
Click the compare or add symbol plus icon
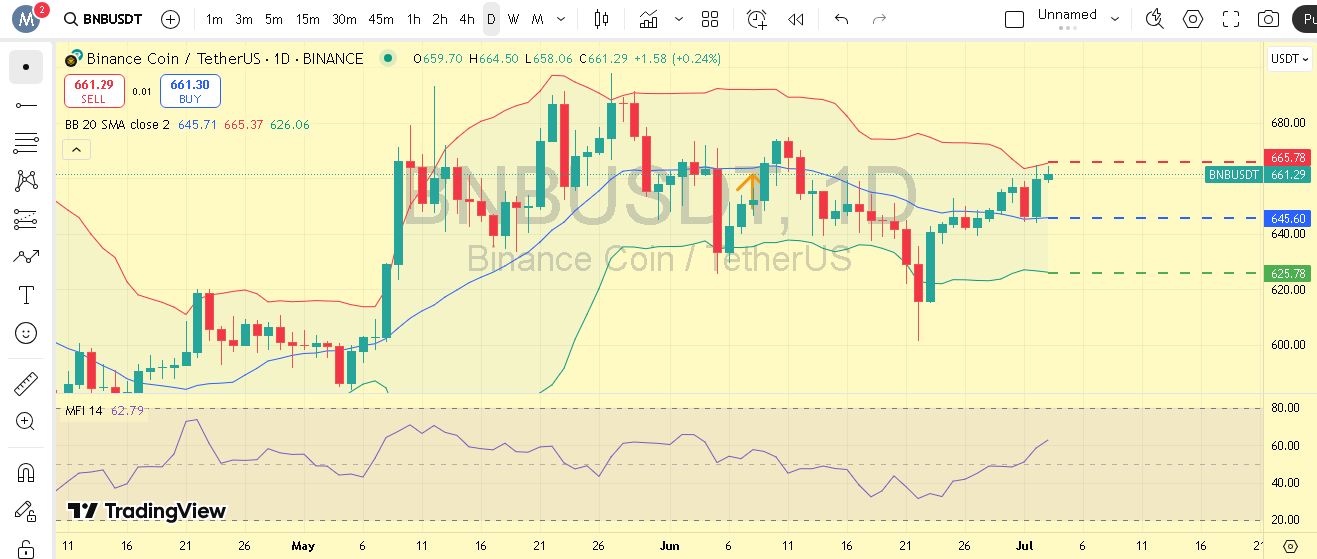[171, 19]
